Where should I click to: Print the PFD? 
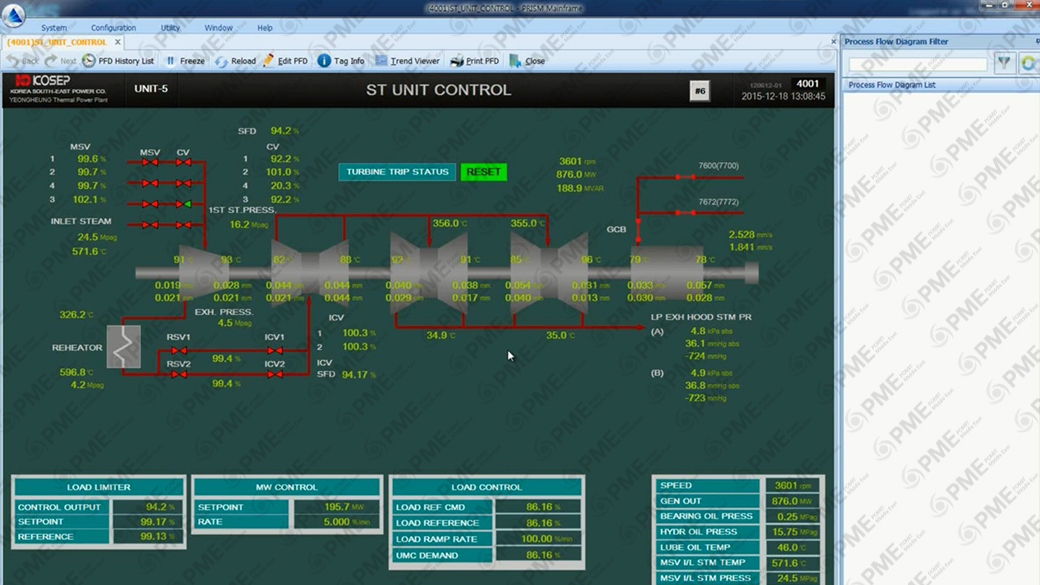click(x=474, y=60)
